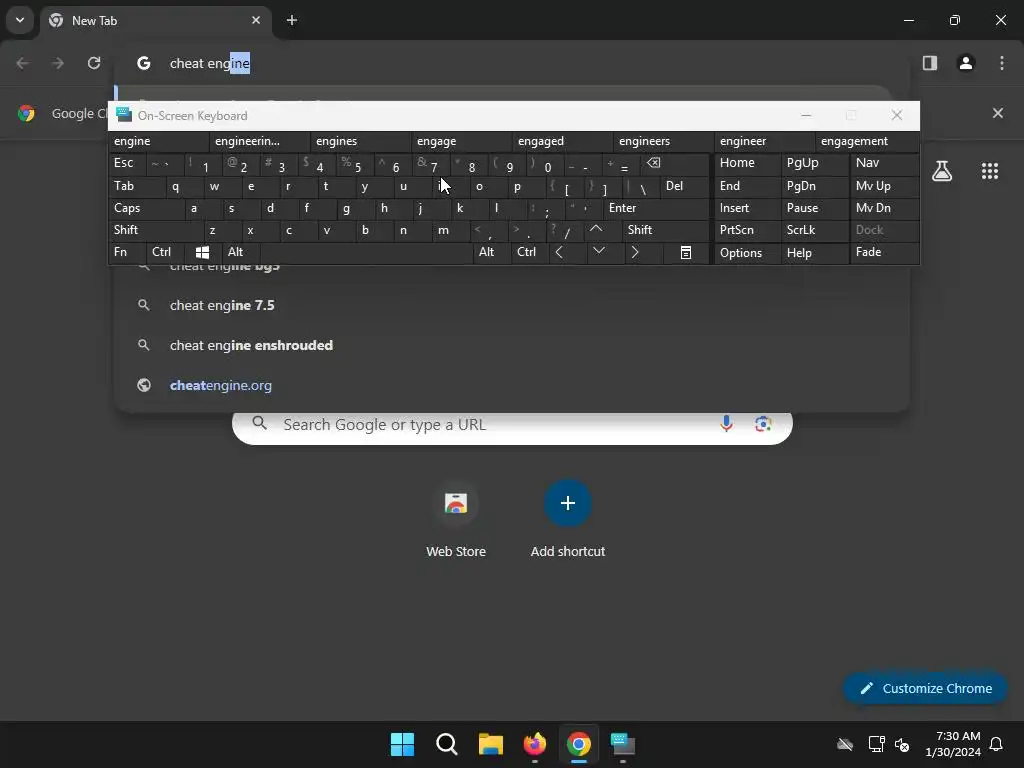
Task: Open taskbar Search magnifier
Action: click(447, 744)
